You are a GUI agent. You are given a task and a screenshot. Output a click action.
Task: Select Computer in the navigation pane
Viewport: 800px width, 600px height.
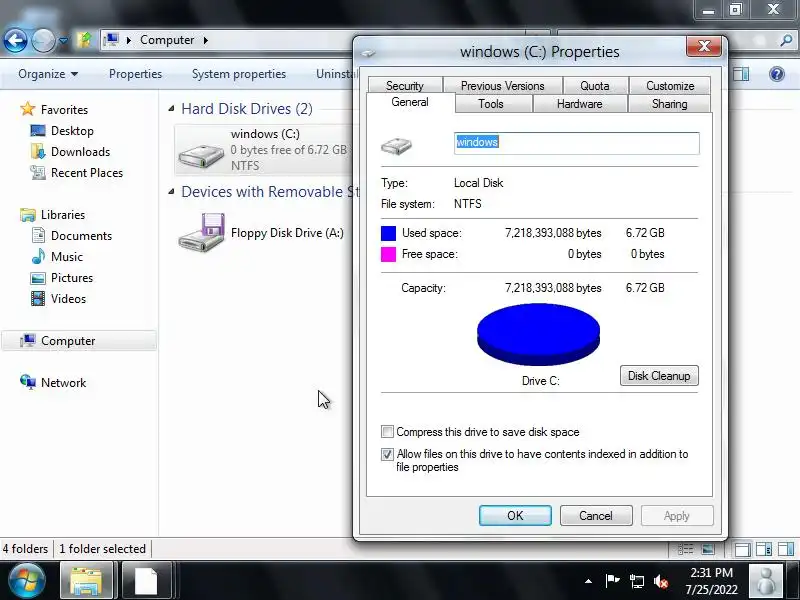pos(79,341)
